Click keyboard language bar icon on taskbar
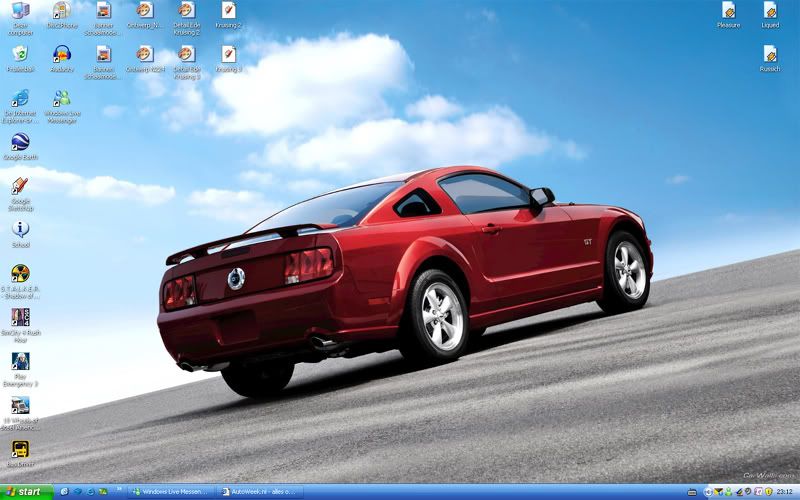The width and height of the screenshot is (800, 500). 692,492
